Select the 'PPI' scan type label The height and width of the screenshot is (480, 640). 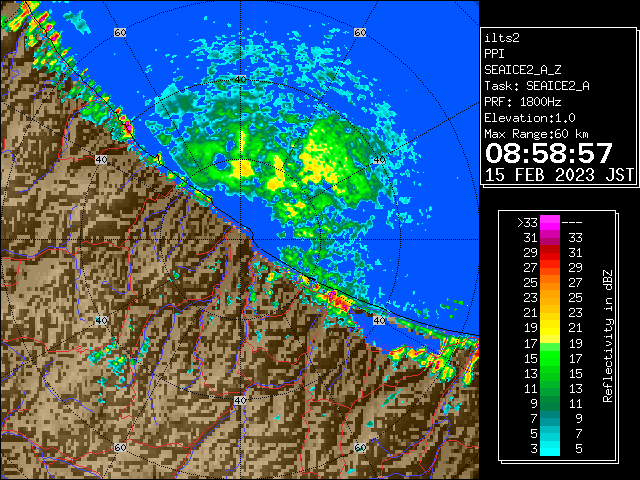pyautogui.click(x=494, y=54)
